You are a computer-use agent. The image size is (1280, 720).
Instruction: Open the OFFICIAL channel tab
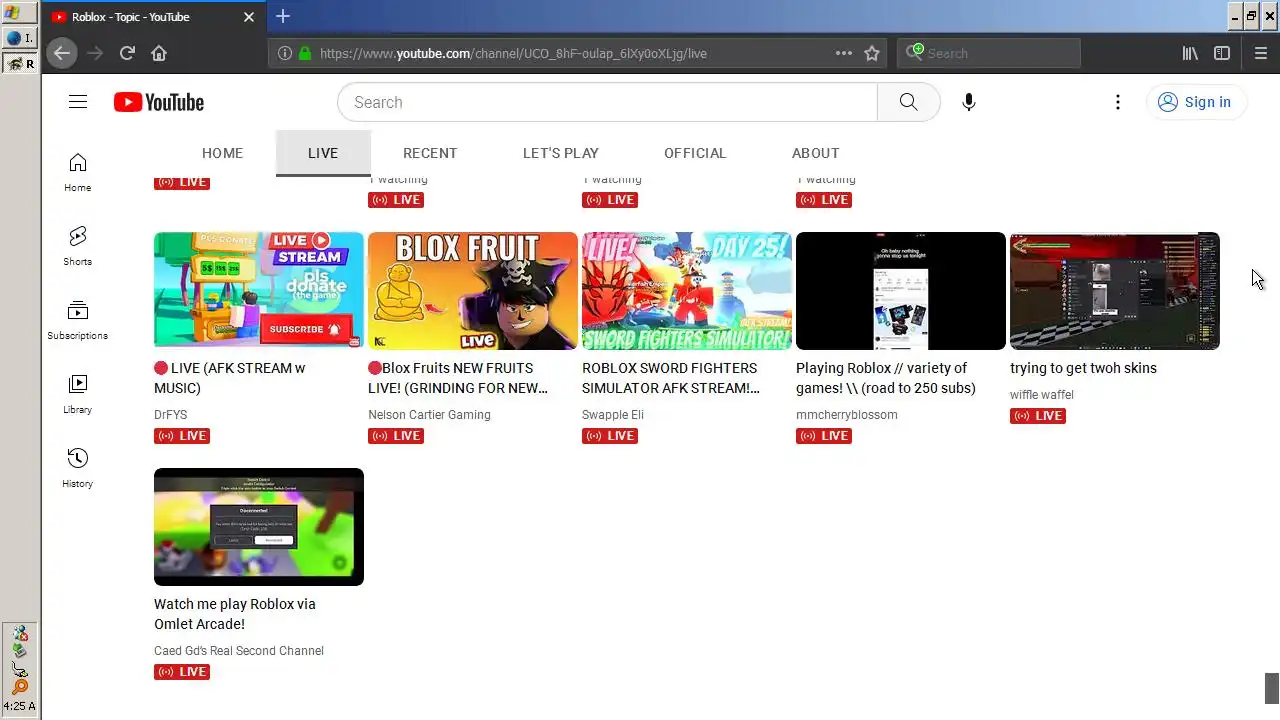point(695,153)
